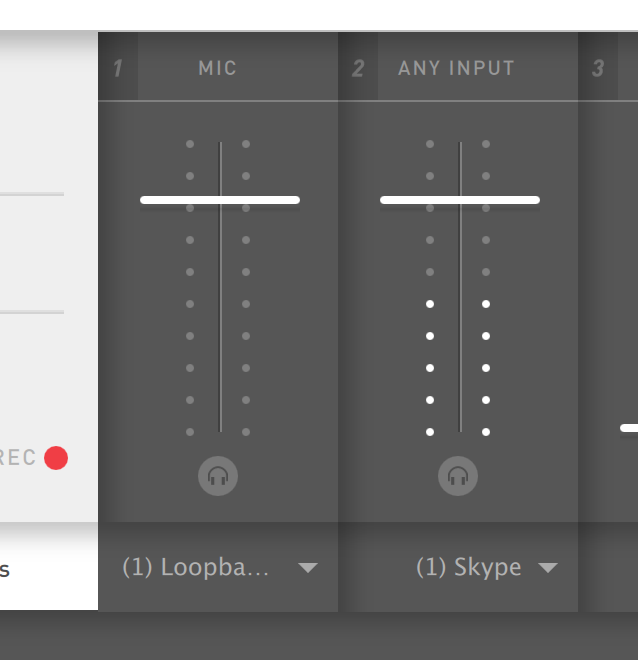Select the MIC channel header label
638x660 pixels.
tap(218, 68)
